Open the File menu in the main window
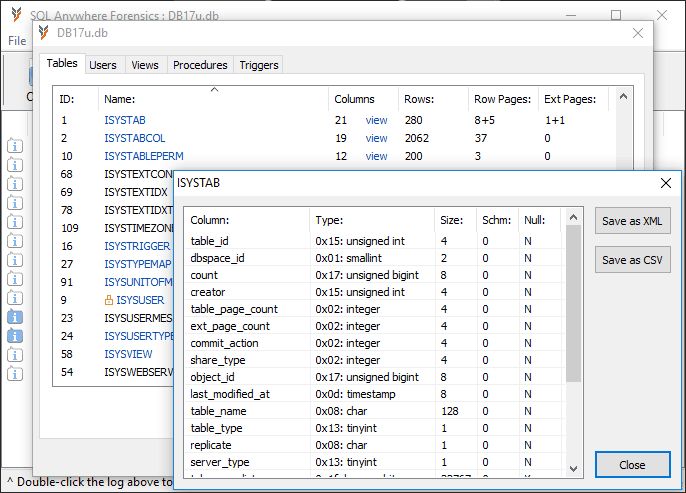 17,41
